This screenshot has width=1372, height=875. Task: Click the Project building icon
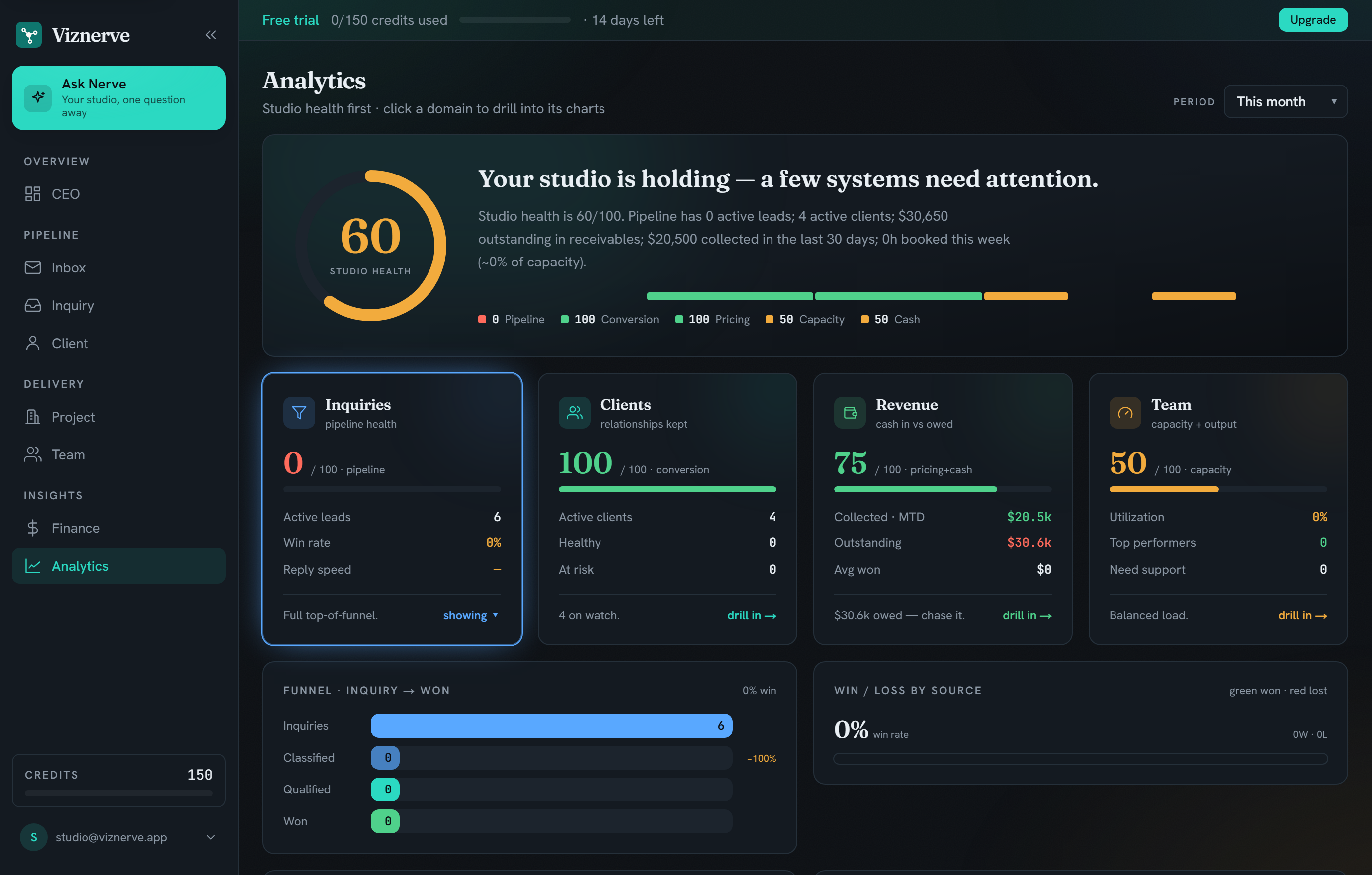(x=32, y=417)
